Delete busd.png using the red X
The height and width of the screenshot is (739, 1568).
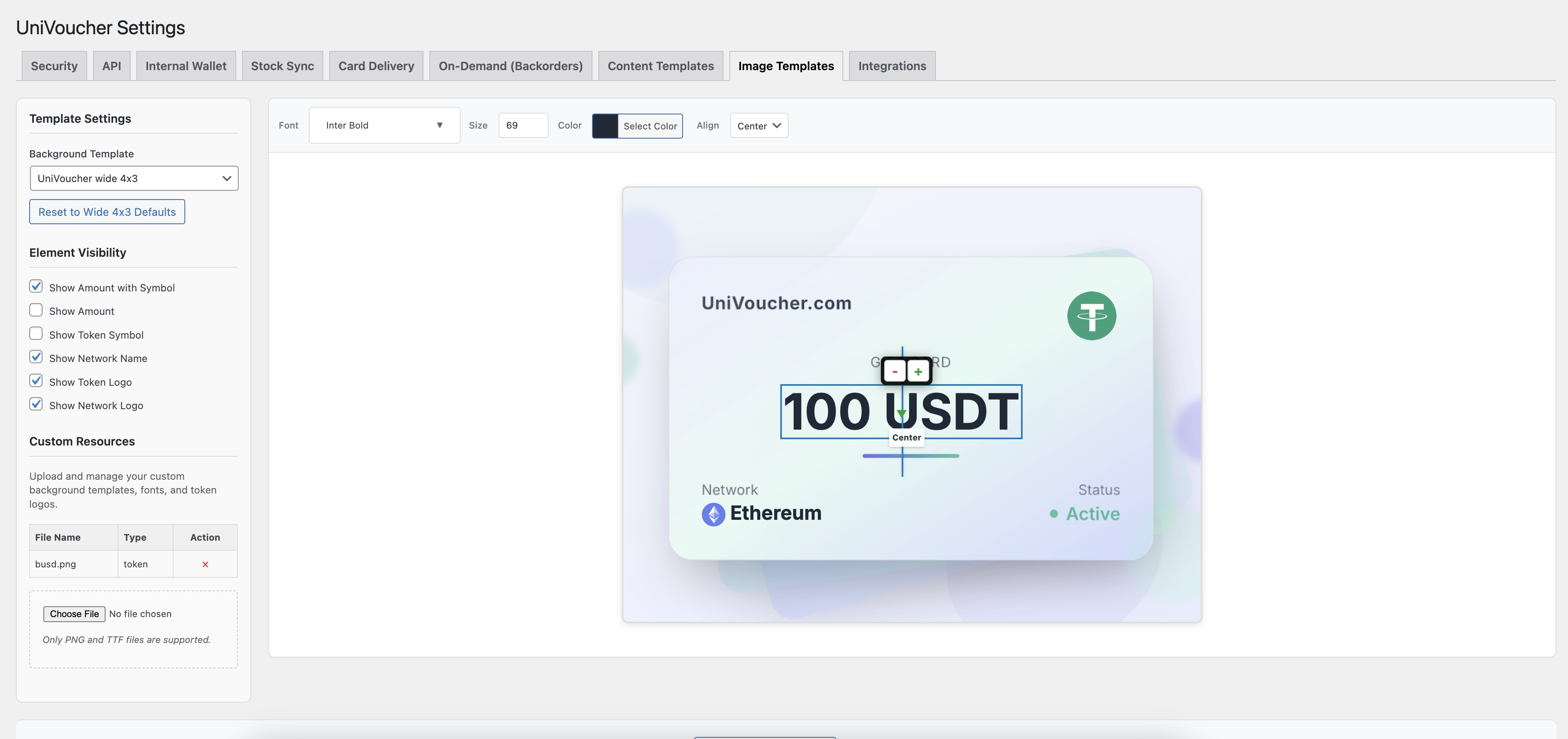pyautogui.click(x=205, y=564)
